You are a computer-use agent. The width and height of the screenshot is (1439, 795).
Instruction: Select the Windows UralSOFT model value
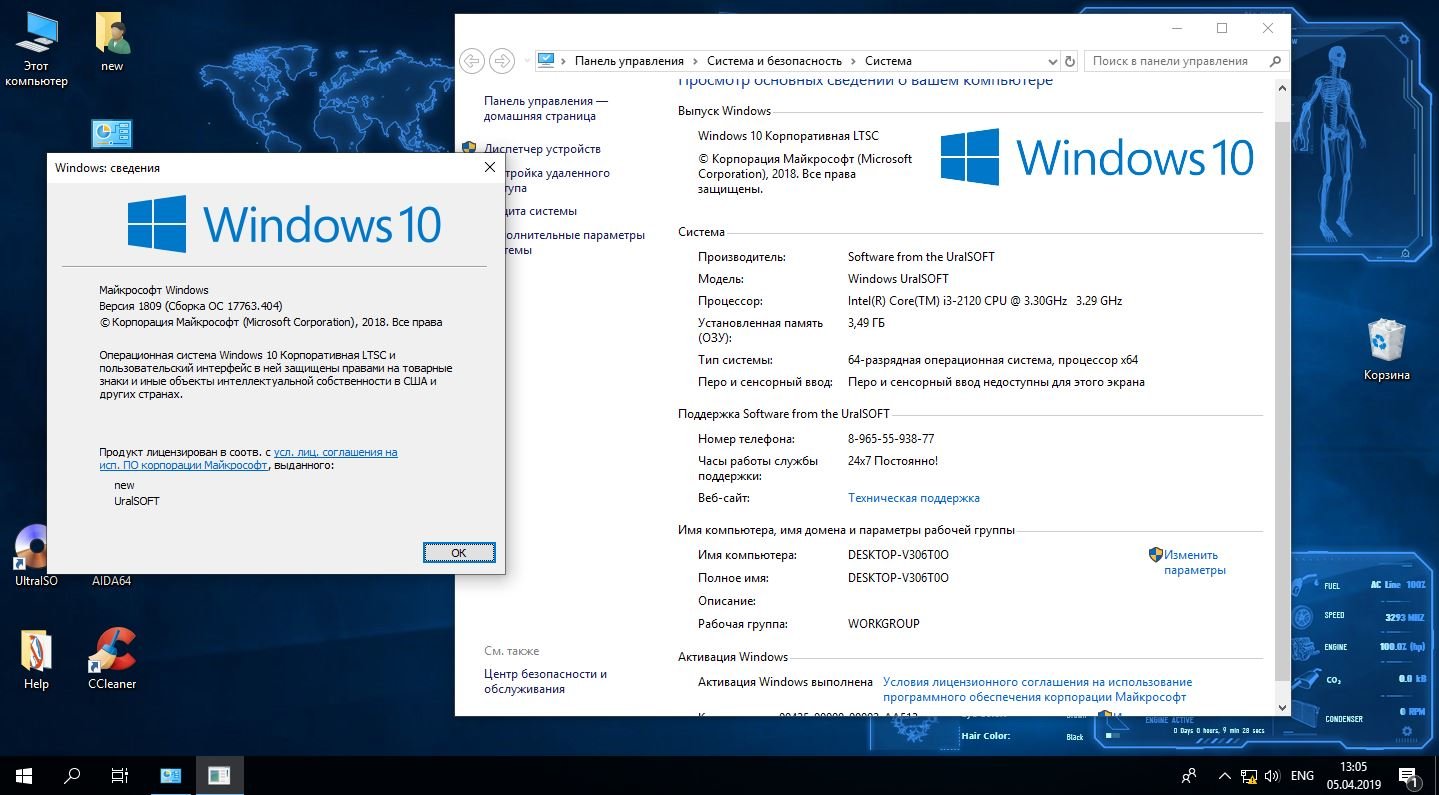click(x=898, y=279)
